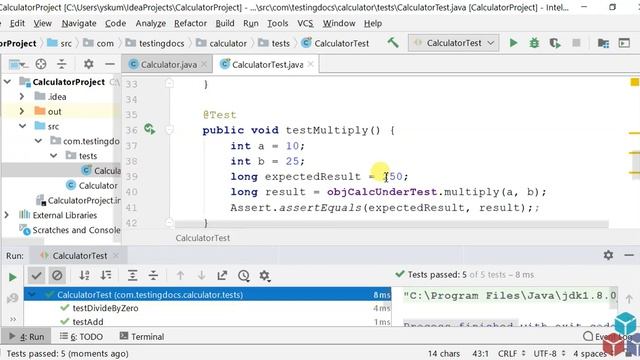This screenshot has height=360, width=640.
Task: Open the 4: Run tool window button
Action: tap(27, 337)
